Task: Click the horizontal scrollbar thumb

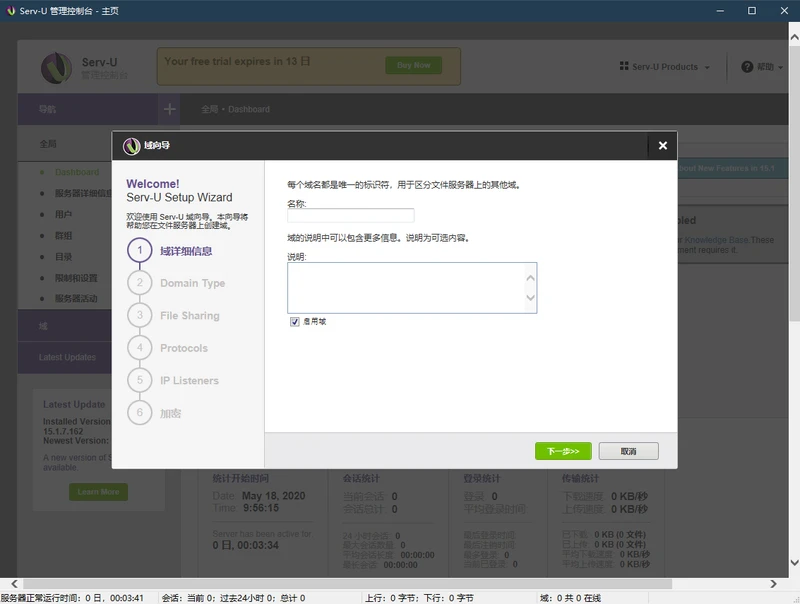Action: [347, 583]
